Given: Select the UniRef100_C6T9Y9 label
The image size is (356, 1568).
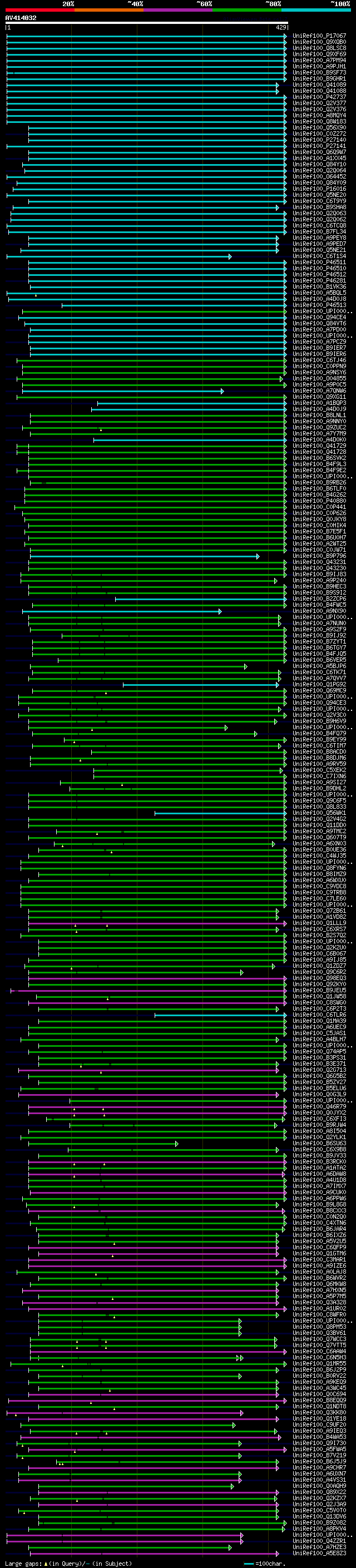Looking at the screenshot, I should tap(319, 201).
